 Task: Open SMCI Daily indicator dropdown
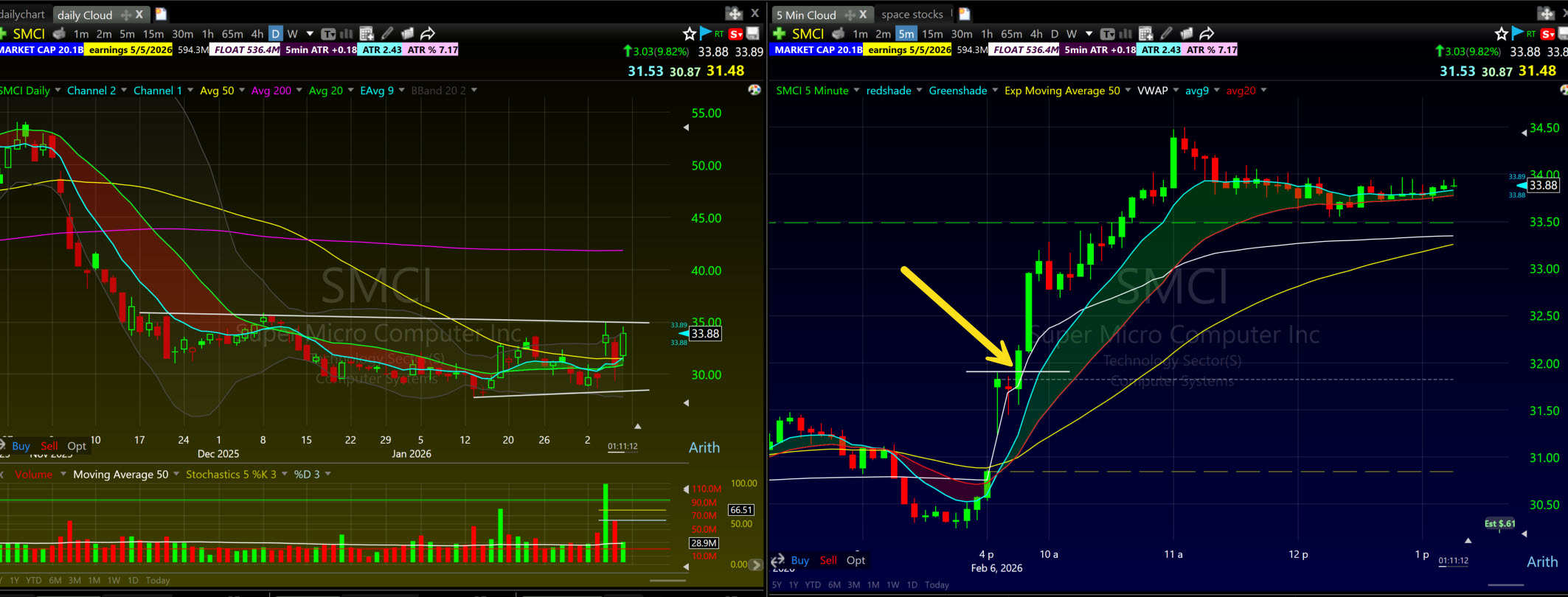58,90
